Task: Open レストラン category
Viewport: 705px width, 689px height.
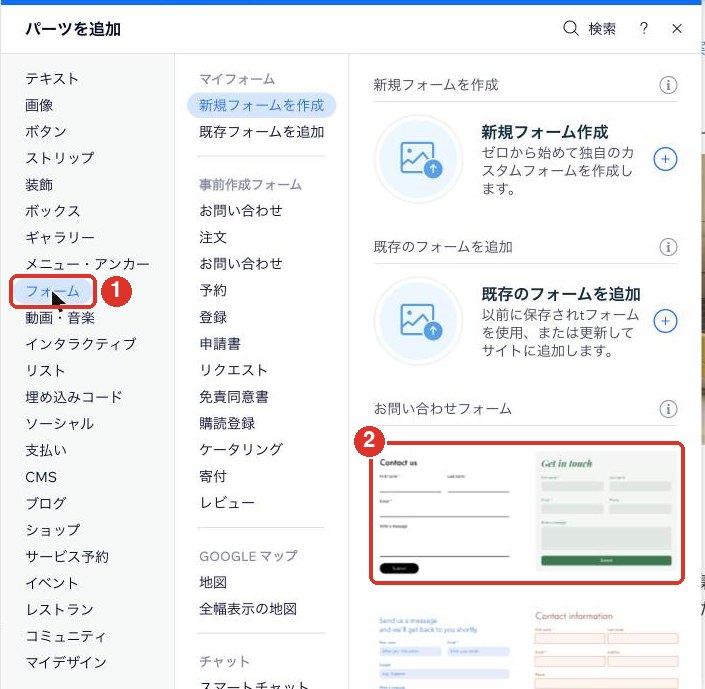Action: 59,609
